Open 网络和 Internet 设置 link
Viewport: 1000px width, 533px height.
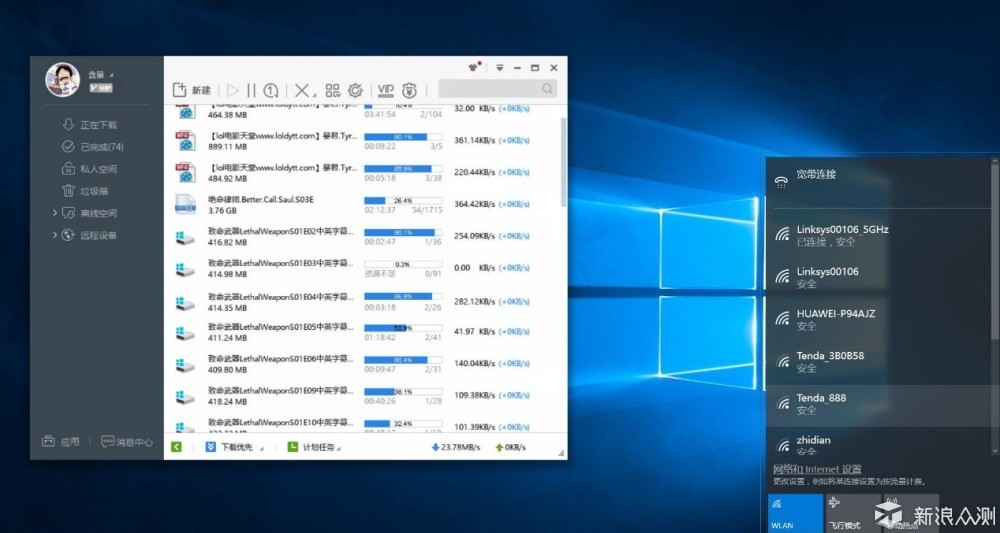(817, 469)
